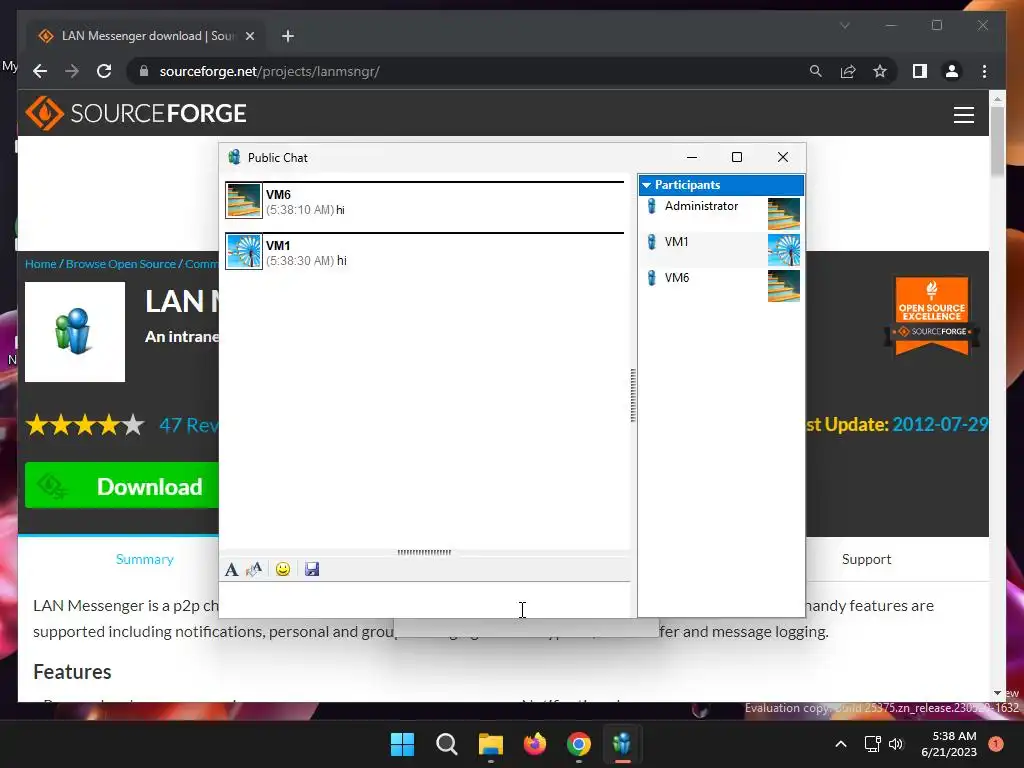Open Firefox from the taskbar
Screen dimensions: 1024x768
[535, 744]
